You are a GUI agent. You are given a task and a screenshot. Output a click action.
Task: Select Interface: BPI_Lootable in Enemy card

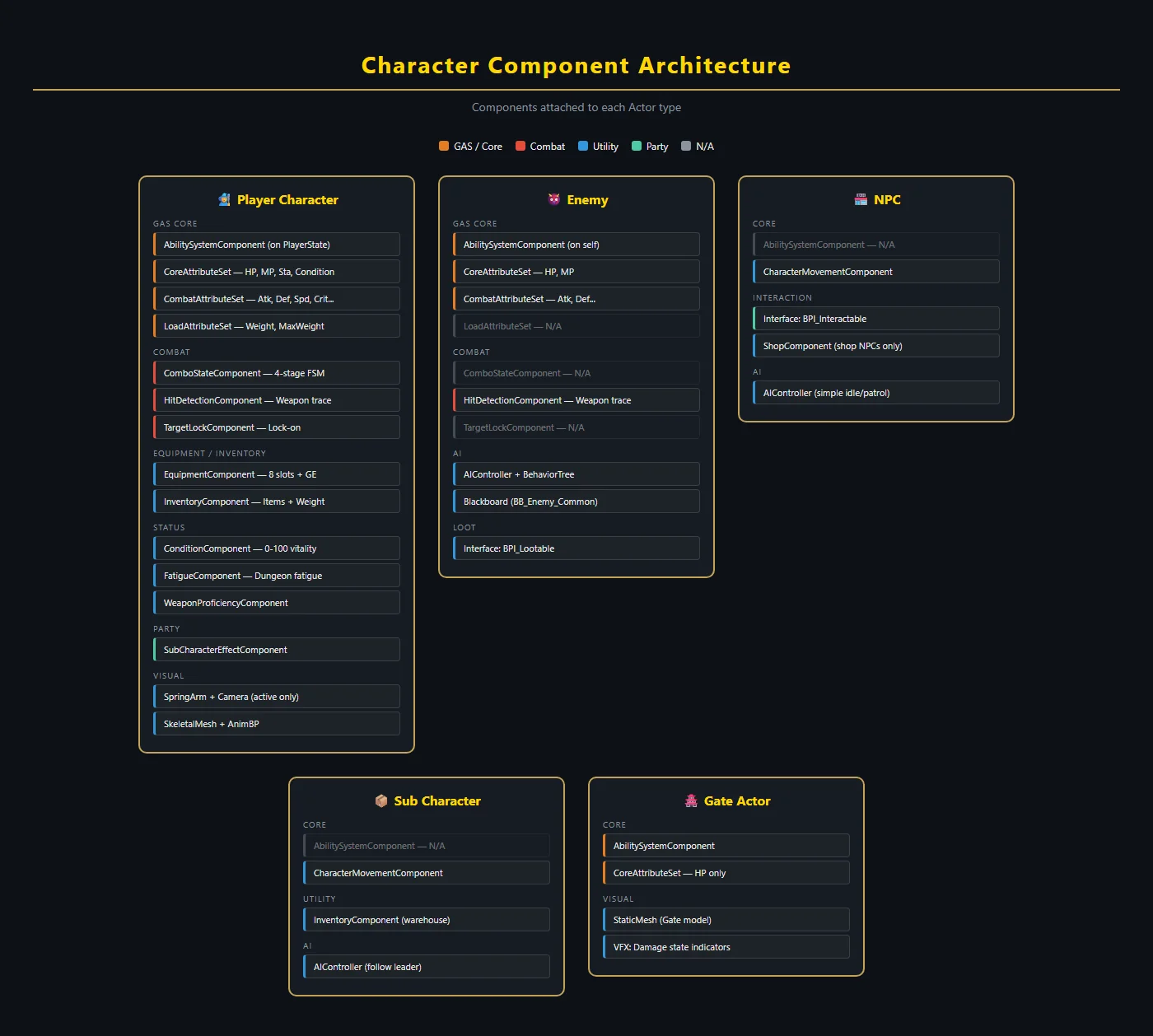click(x=576, y=548)
